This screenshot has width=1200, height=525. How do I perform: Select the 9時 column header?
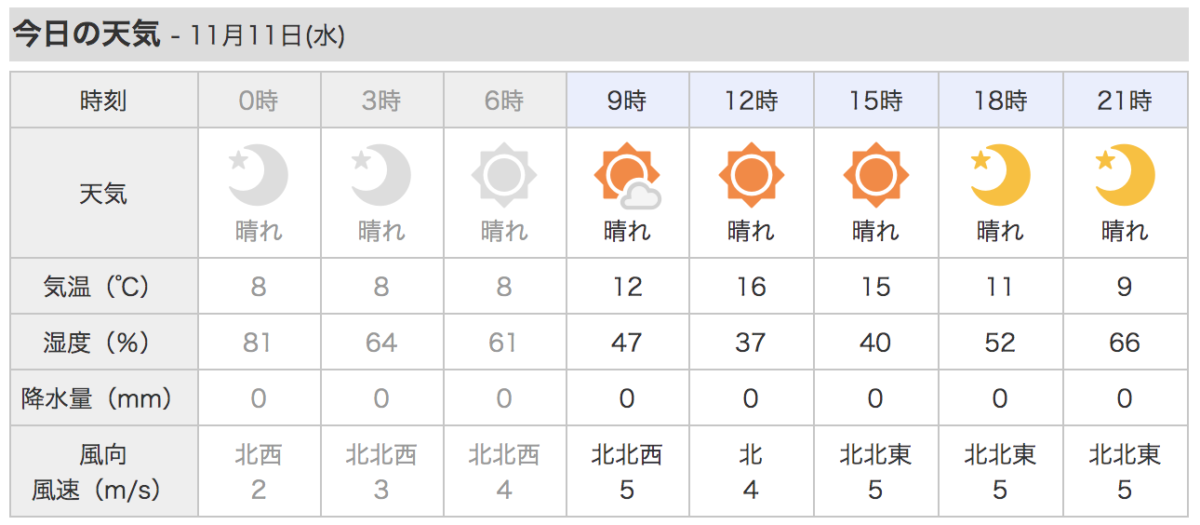coord(627,100)
